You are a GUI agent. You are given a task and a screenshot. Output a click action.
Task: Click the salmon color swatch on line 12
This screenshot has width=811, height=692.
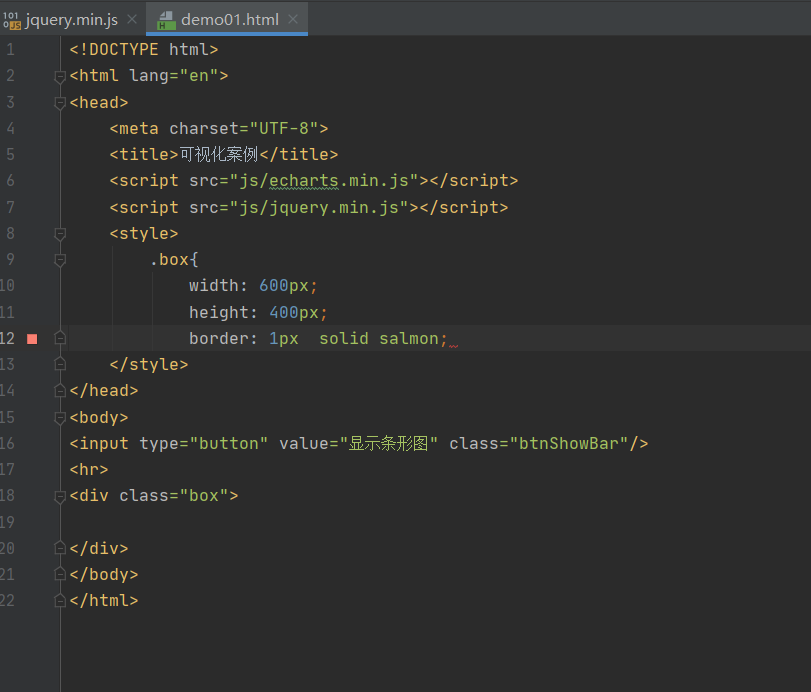[32, 339]
